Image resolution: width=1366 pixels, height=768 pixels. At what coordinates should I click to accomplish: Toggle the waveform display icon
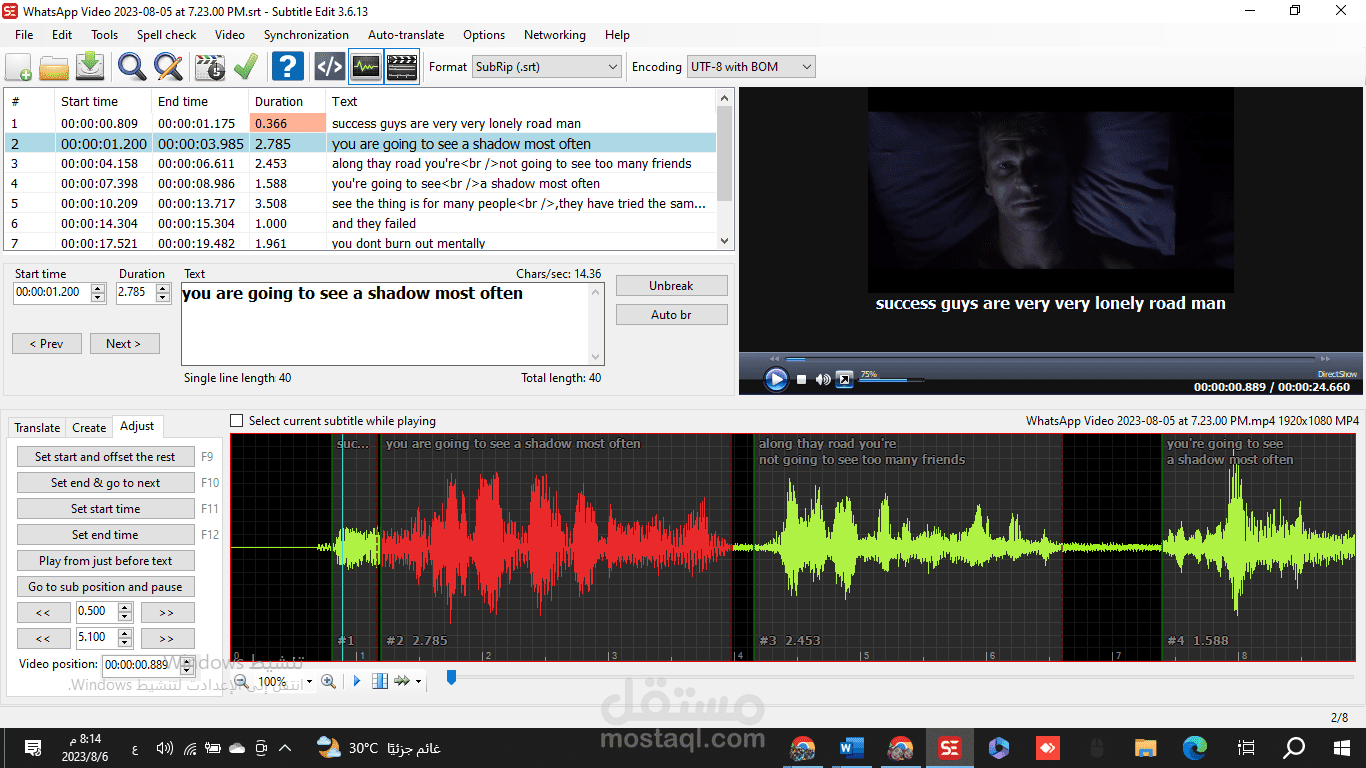[366, 67]
